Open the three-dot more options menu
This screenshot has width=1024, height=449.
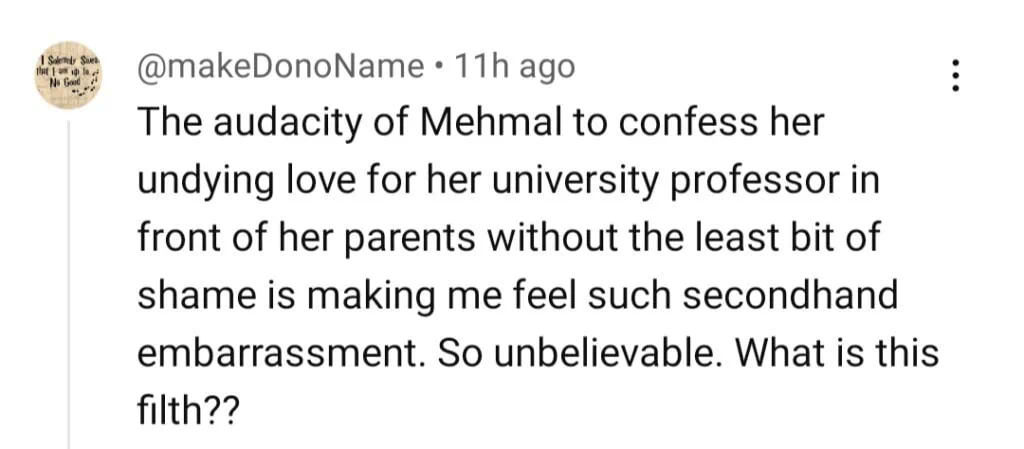(x=956, y=74)
